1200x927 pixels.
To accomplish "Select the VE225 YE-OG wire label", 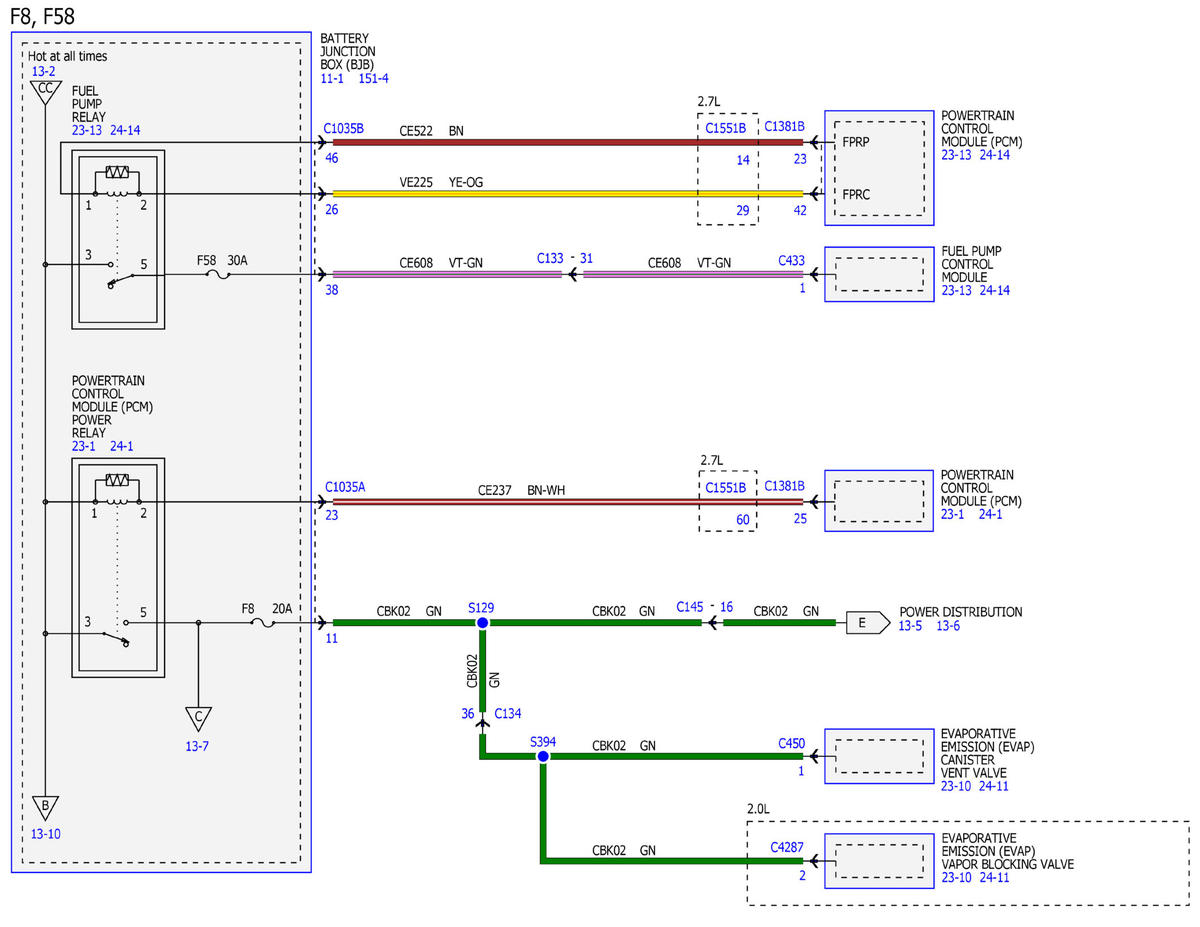I will coord(443,182).
